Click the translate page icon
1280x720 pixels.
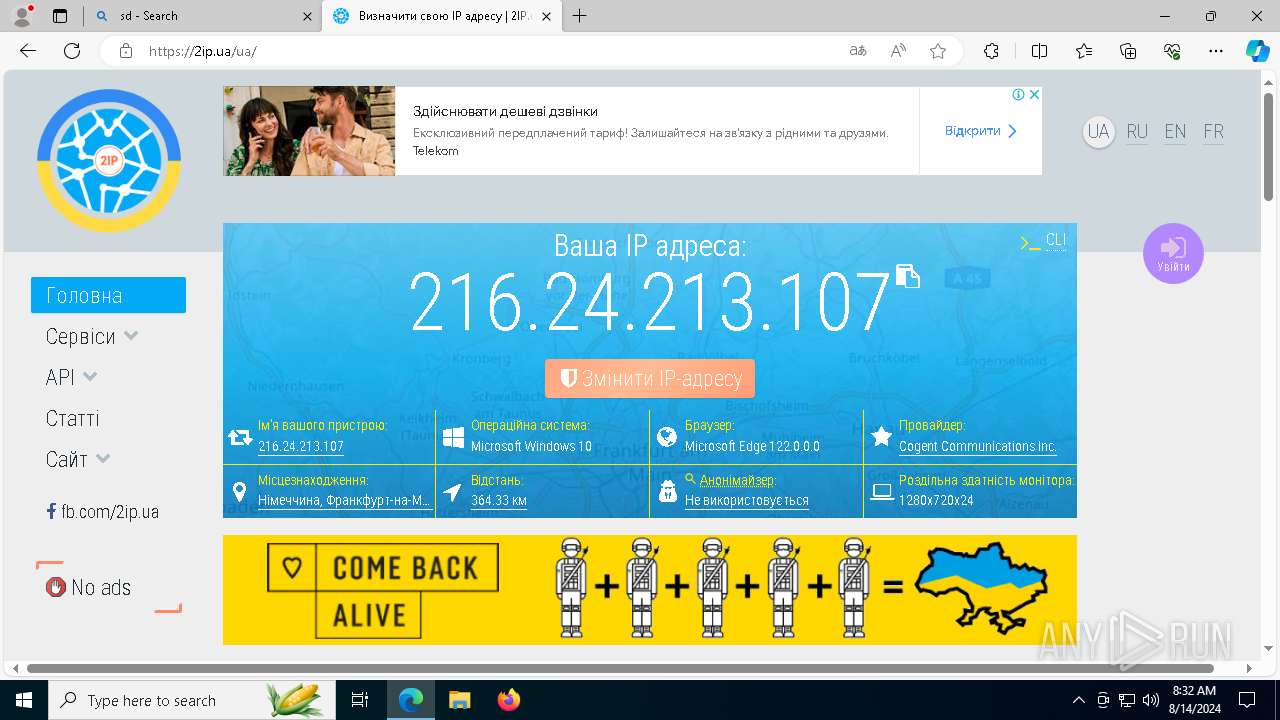(x=858, y=51)
